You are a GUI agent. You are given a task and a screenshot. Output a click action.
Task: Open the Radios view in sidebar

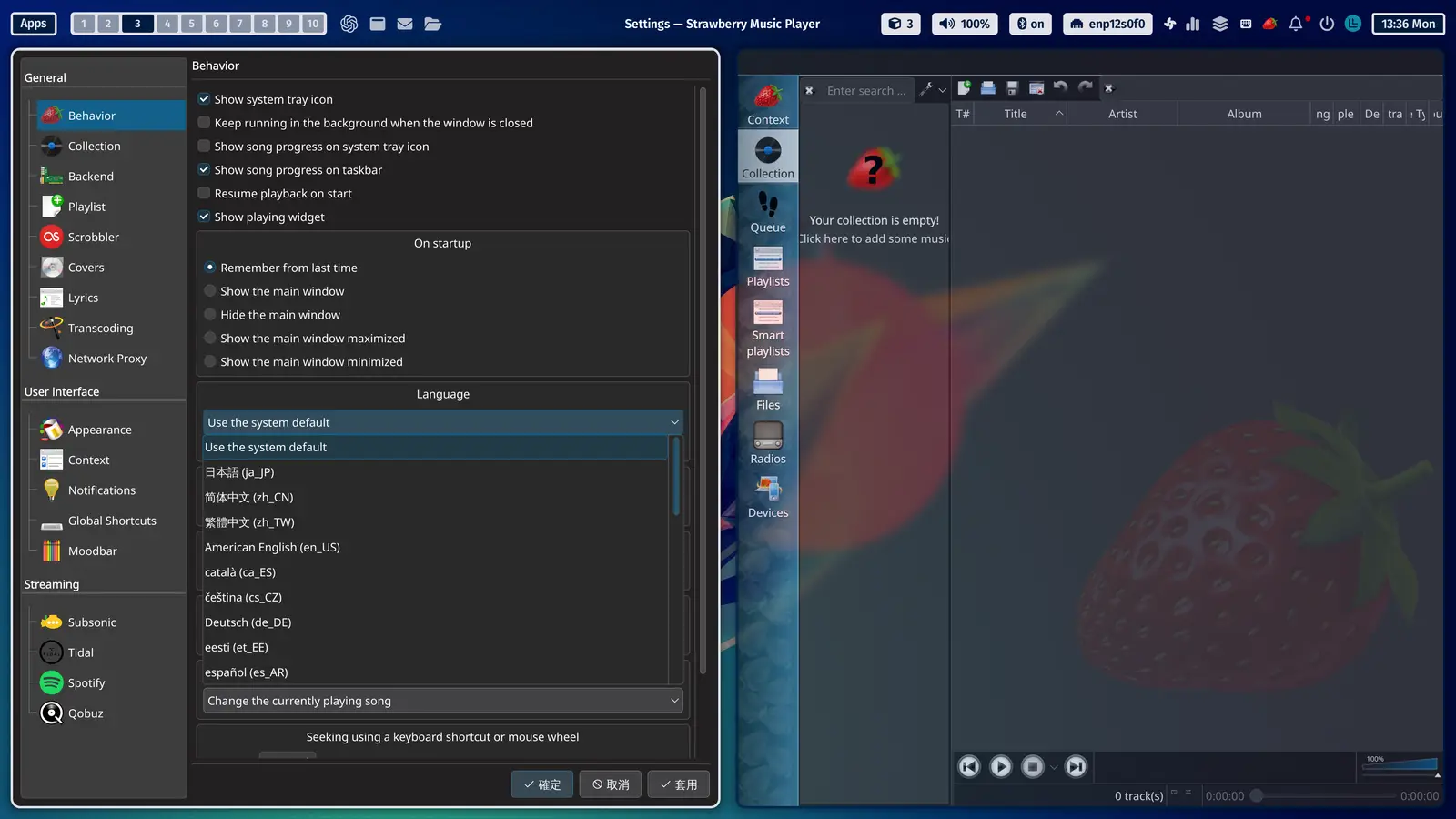768,442
